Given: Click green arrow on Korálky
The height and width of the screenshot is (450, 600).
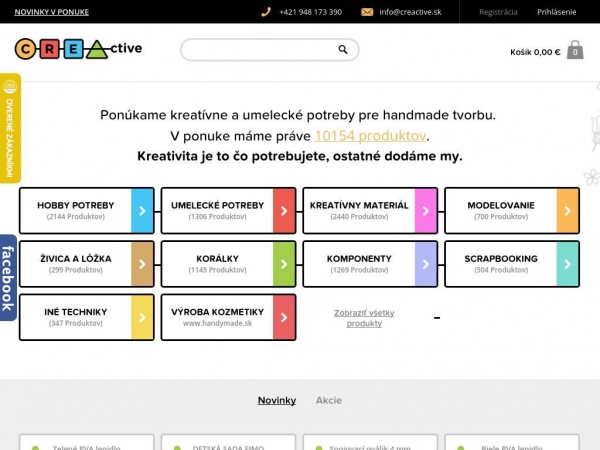Looking at the screenshot, I should (284, 264).
